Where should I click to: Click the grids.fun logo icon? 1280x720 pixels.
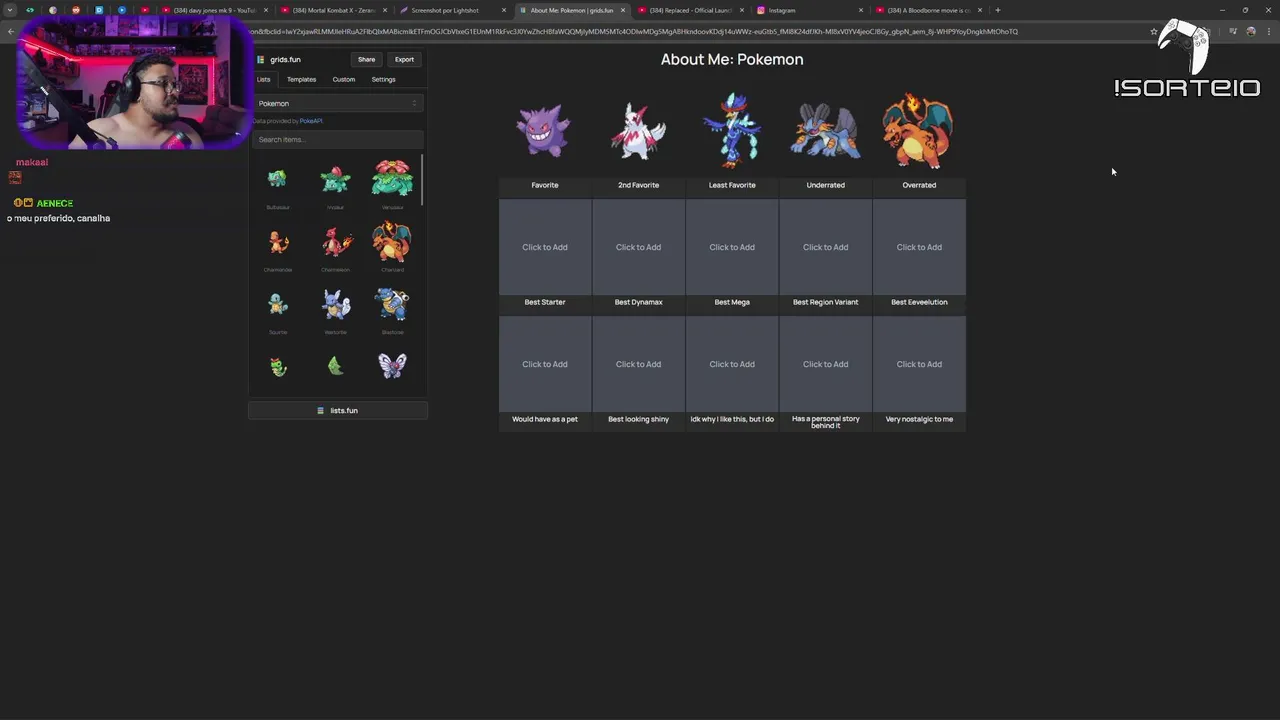[x=261, y=59]
